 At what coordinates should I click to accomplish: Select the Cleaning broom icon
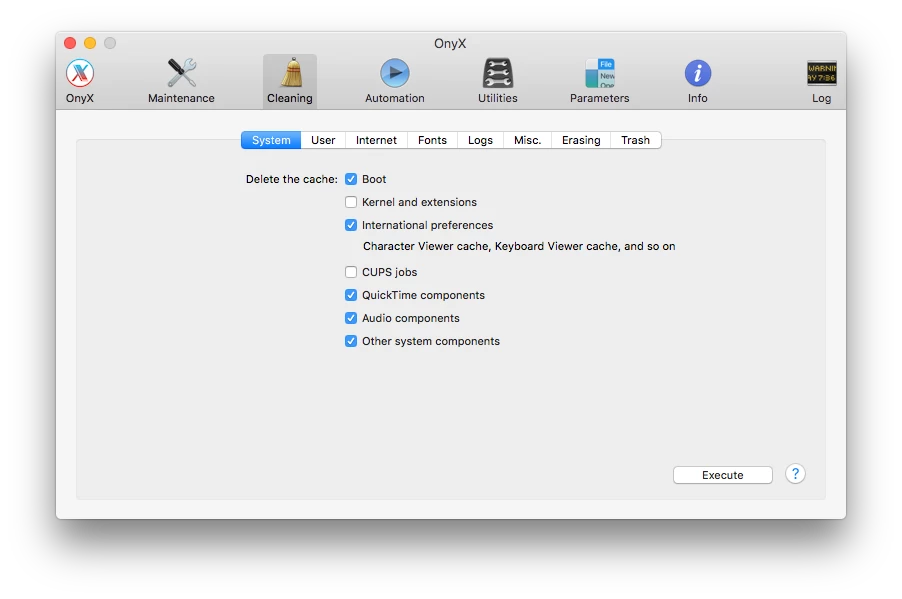[x=291, y=73]
